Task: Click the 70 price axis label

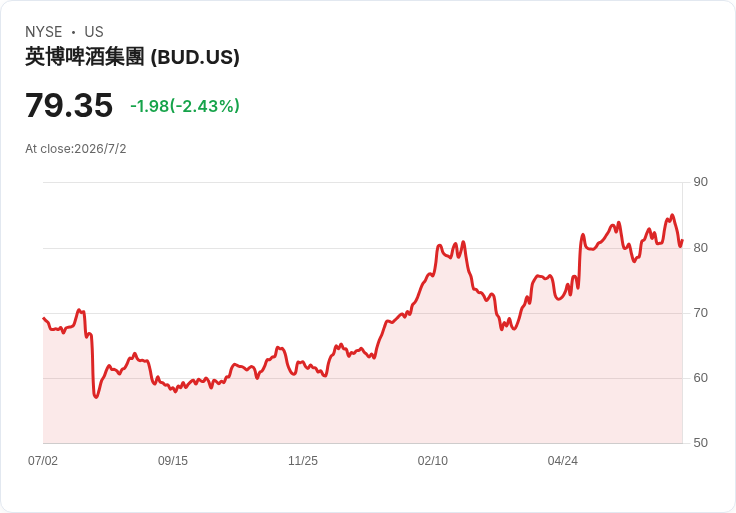Action: [701, 313]
